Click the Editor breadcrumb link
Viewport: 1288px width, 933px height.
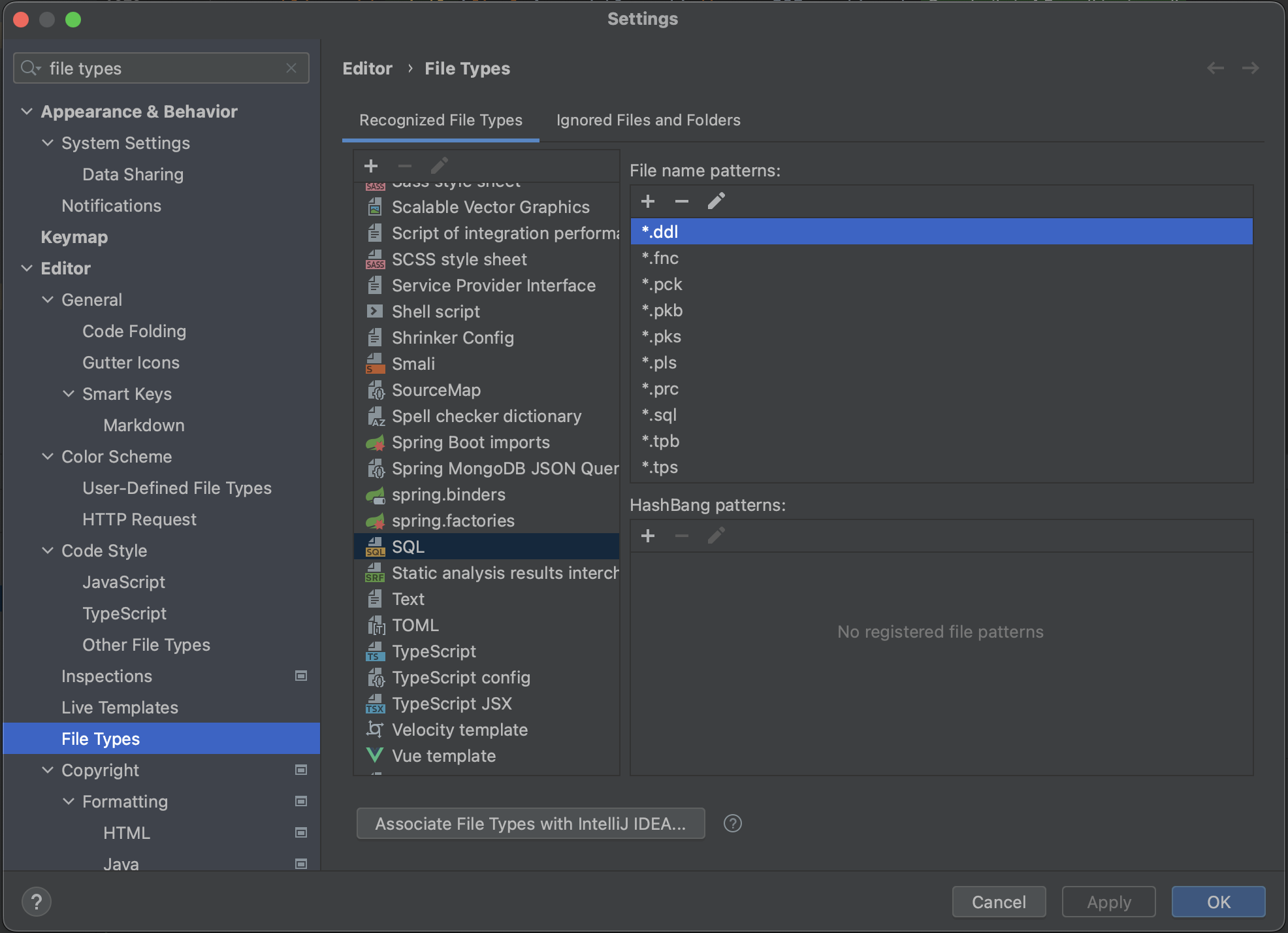(367, 69)
